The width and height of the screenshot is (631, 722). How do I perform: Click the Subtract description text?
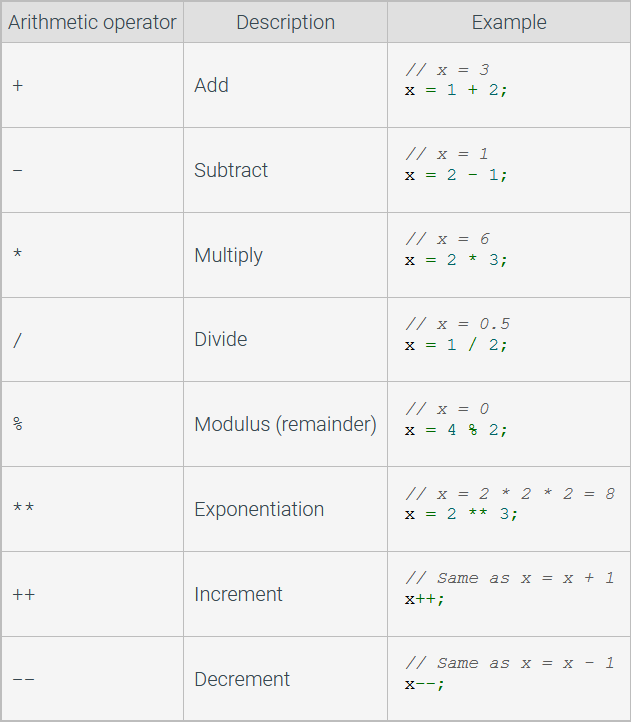click(x=231, y=170)
